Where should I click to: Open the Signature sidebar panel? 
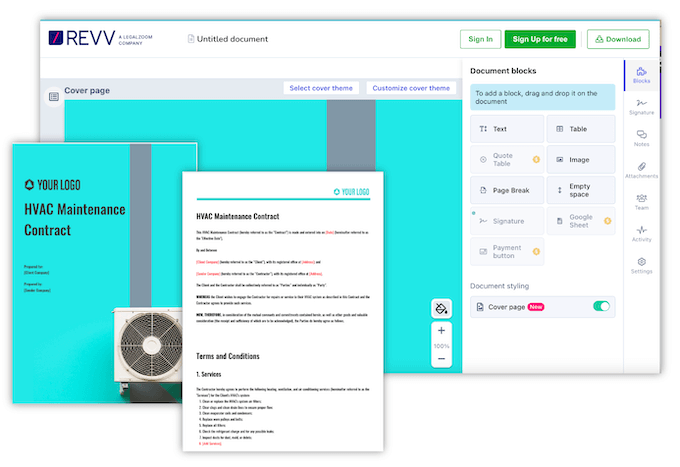click(x=641, y=107)
